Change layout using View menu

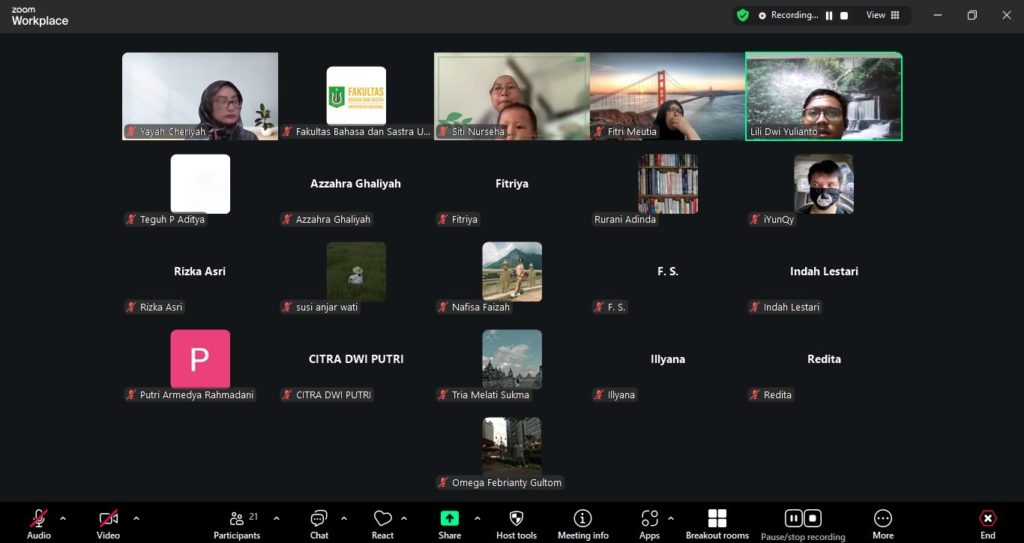click(x=882, y=15)
